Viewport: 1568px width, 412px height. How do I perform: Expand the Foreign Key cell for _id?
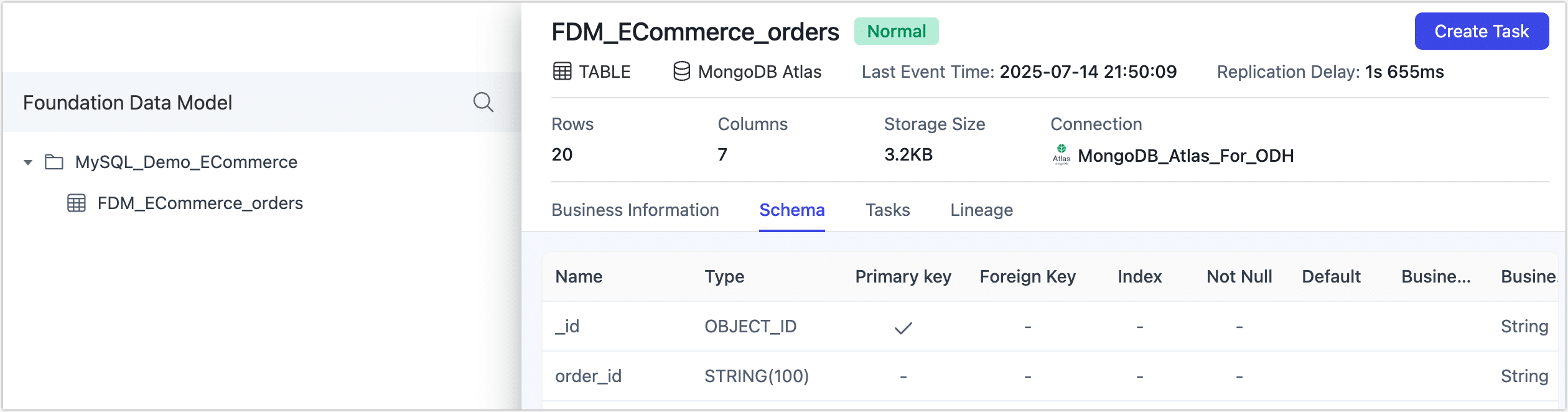(x=1027, y=326)
